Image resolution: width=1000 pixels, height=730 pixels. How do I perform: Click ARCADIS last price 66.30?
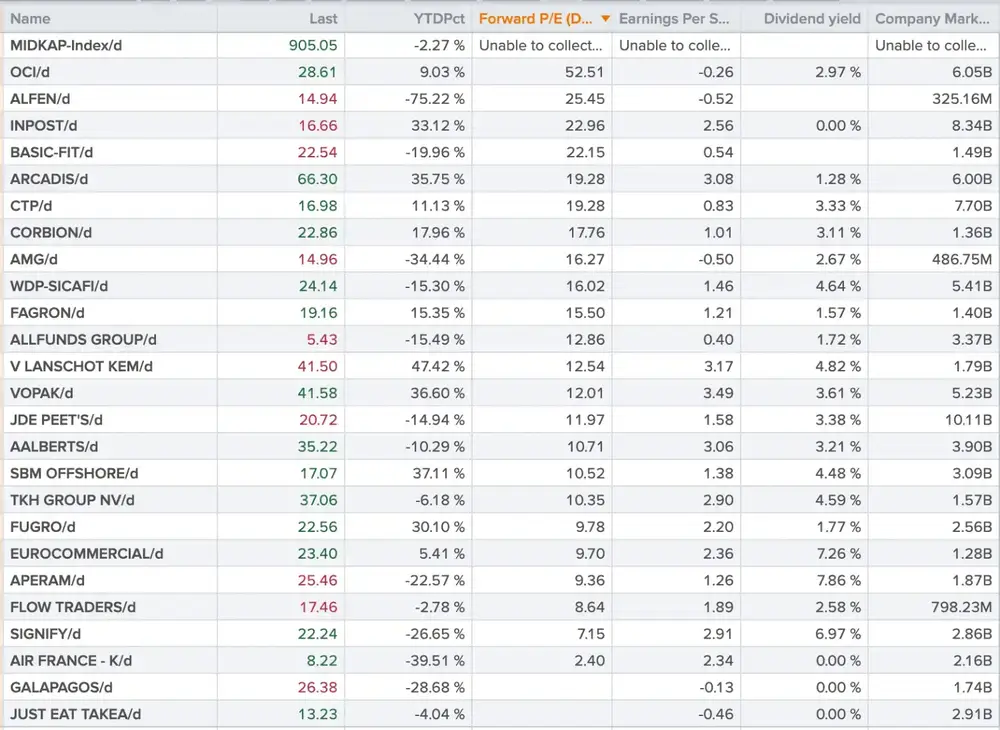318,179
